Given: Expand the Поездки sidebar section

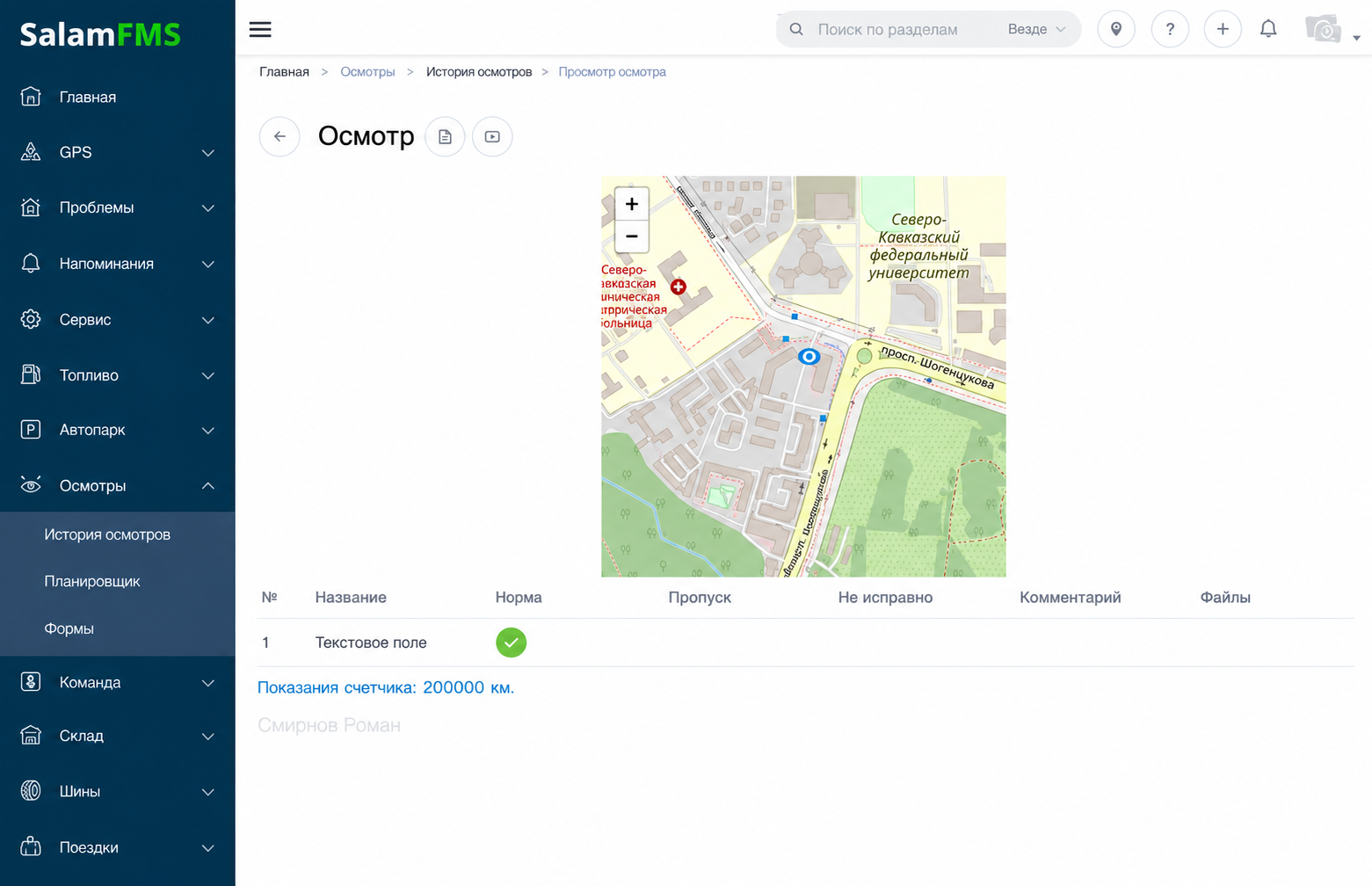Looking at the screenshot, I should coord(118,847).
